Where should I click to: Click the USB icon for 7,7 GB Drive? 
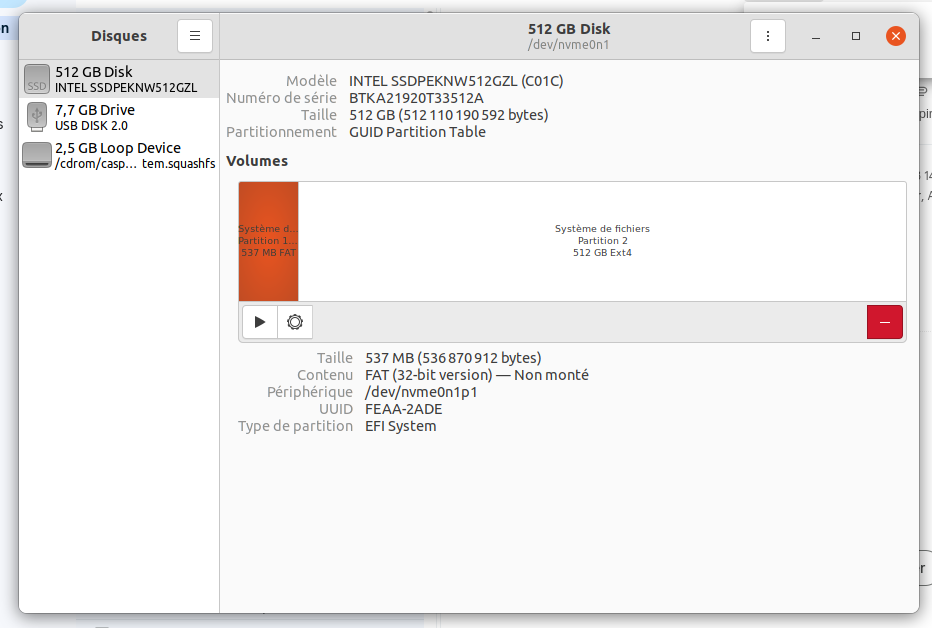37,117
